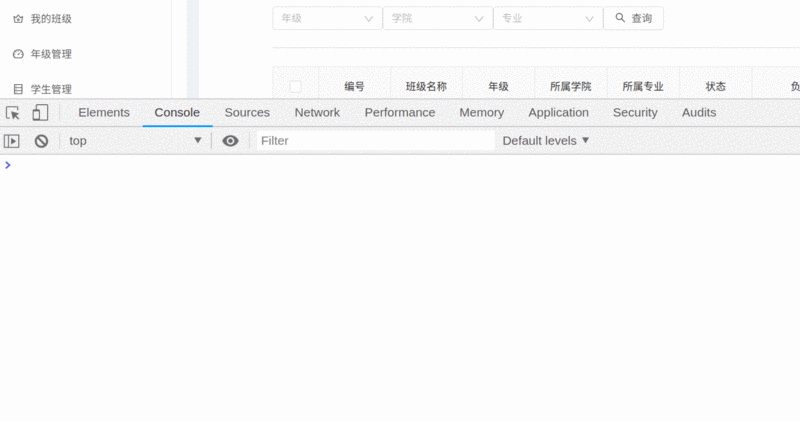Tick the table header select-all checkbox
Viewport: 800px width, 422px height.
pos(295,87)
